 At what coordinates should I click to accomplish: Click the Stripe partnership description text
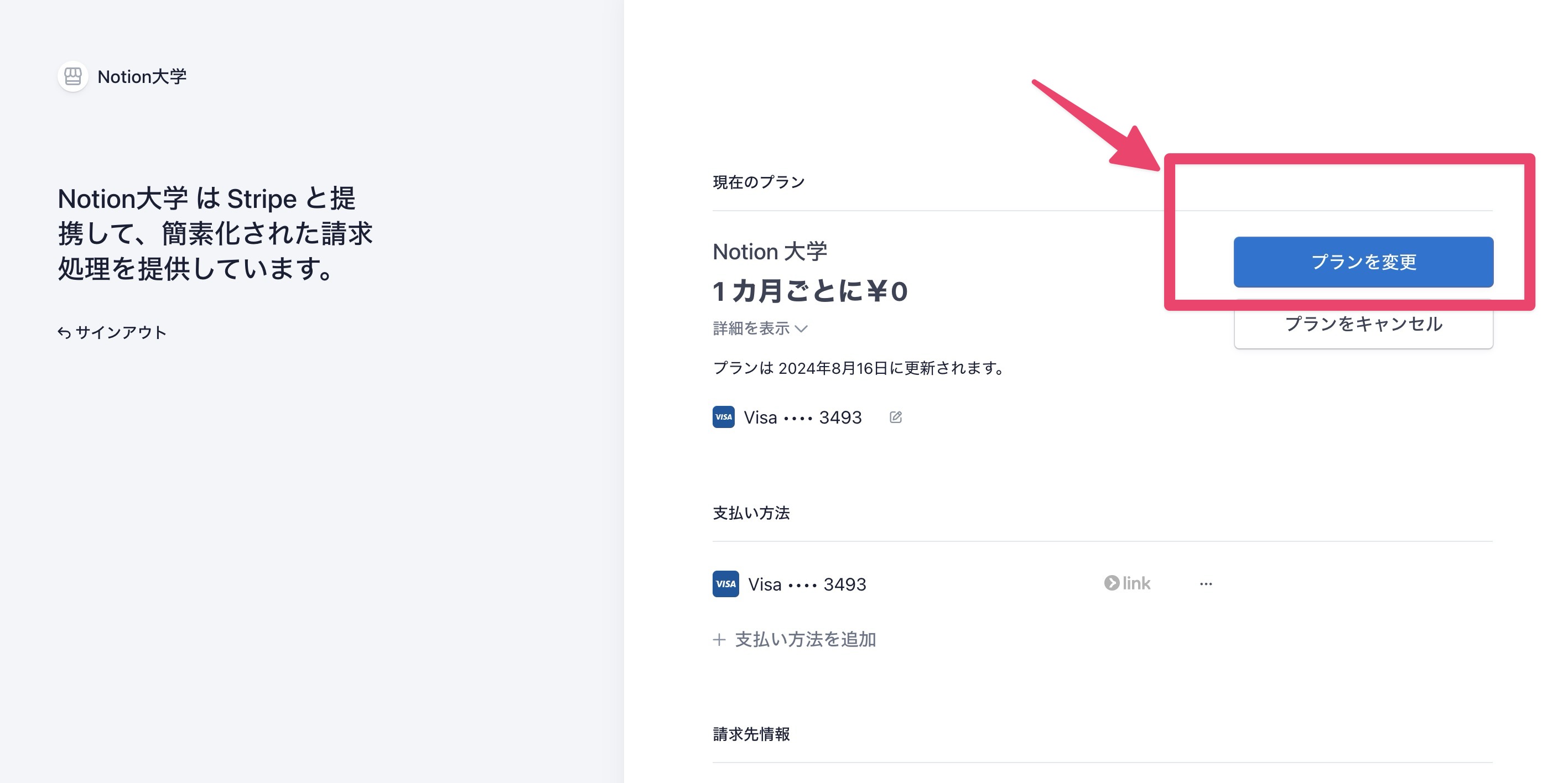click(x=214, y=233)
